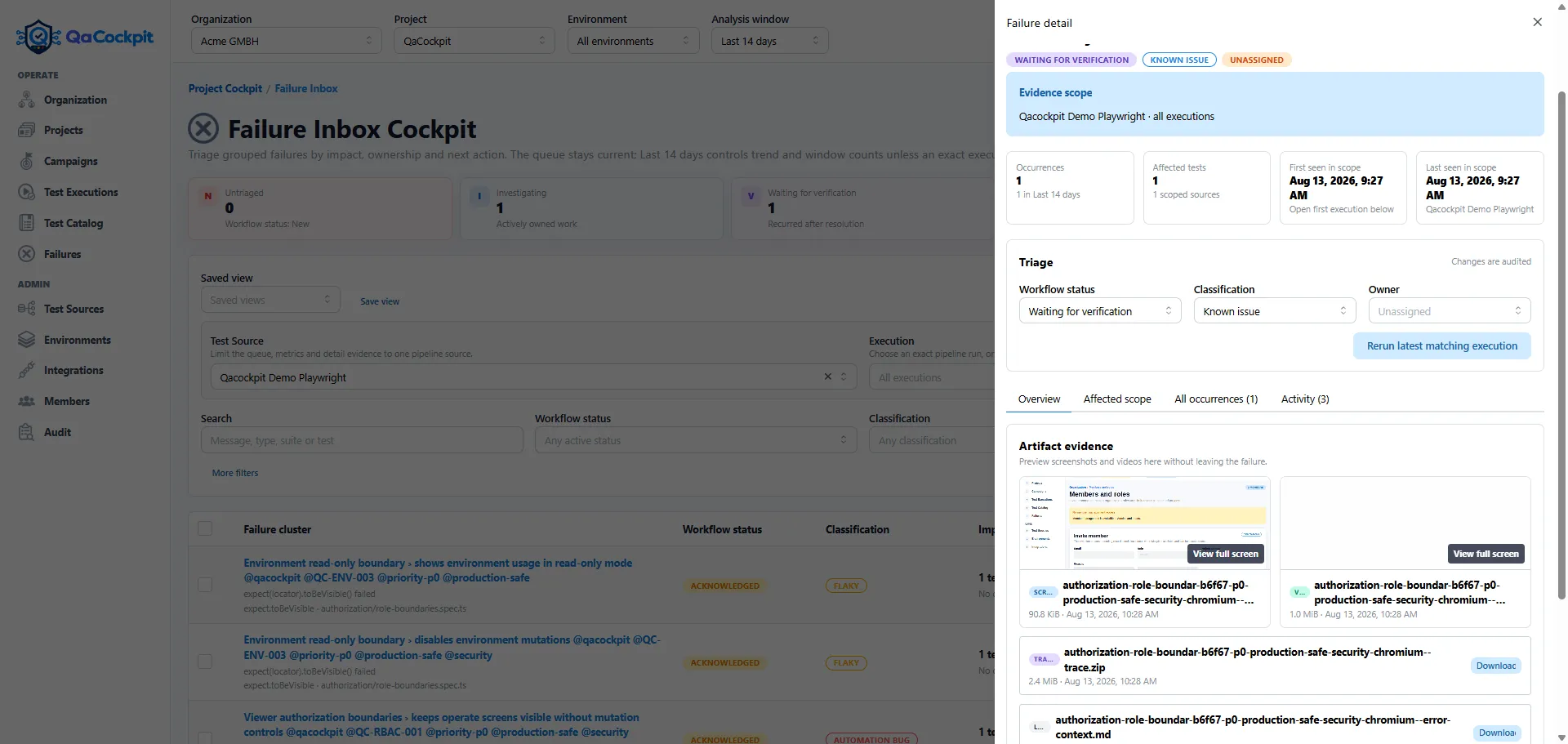The width and height of the screenshot is (1568, 744).
Task: Open Test Sources admin page
Action: 61,309
